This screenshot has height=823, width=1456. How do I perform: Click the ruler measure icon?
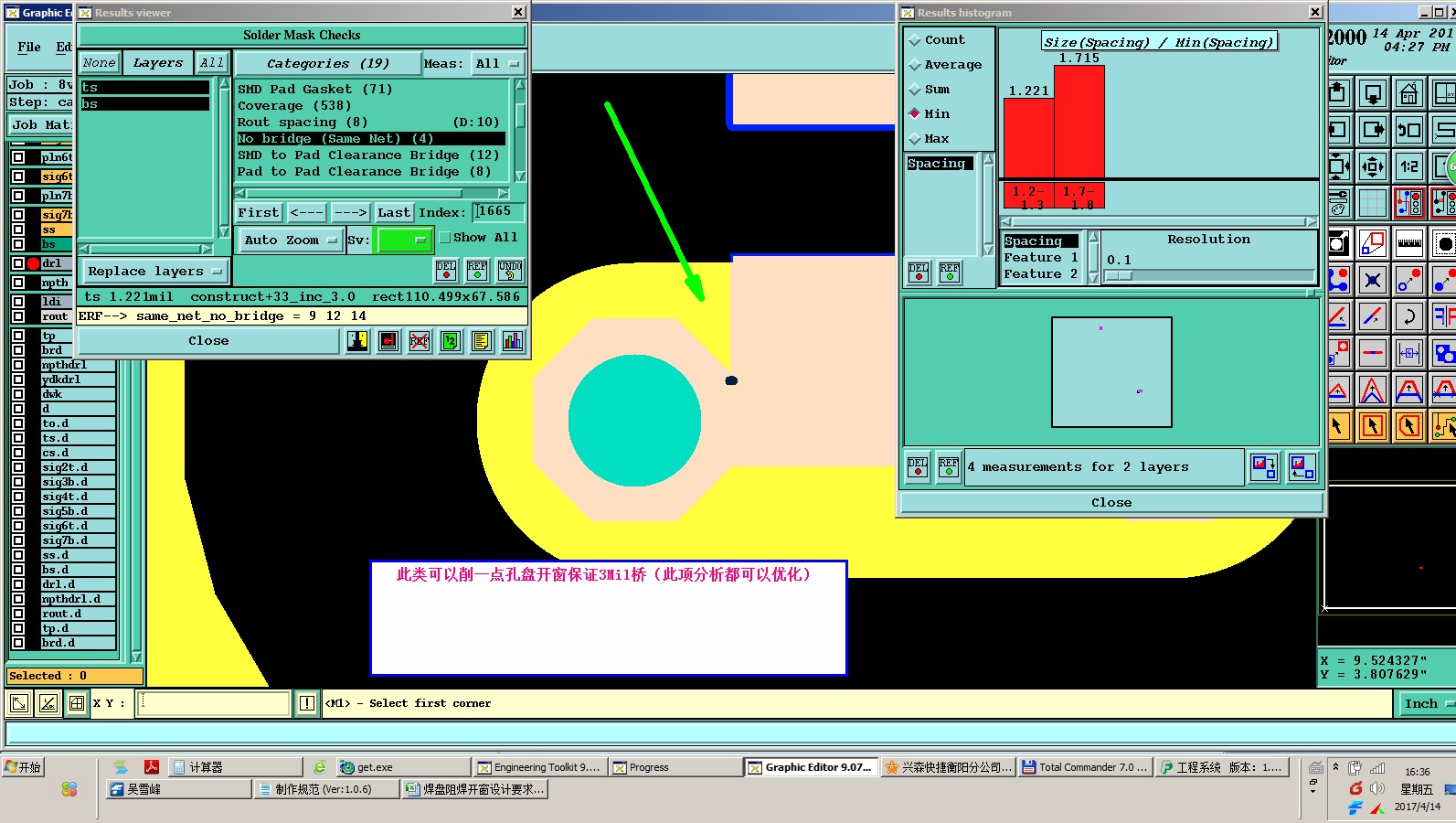coord(1408,243)
